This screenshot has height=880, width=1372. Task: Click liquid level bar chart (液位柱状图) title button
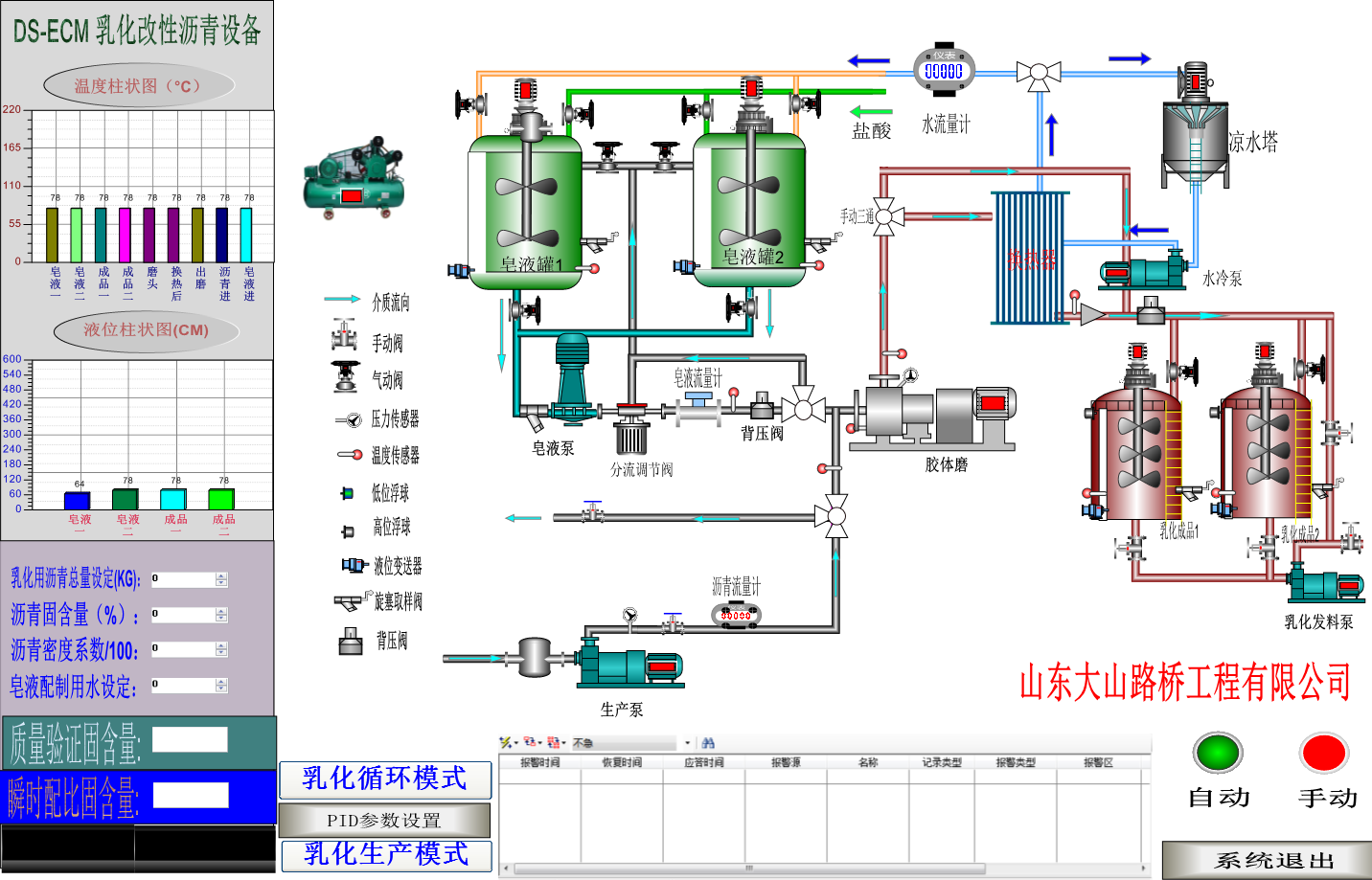point(147,330)
